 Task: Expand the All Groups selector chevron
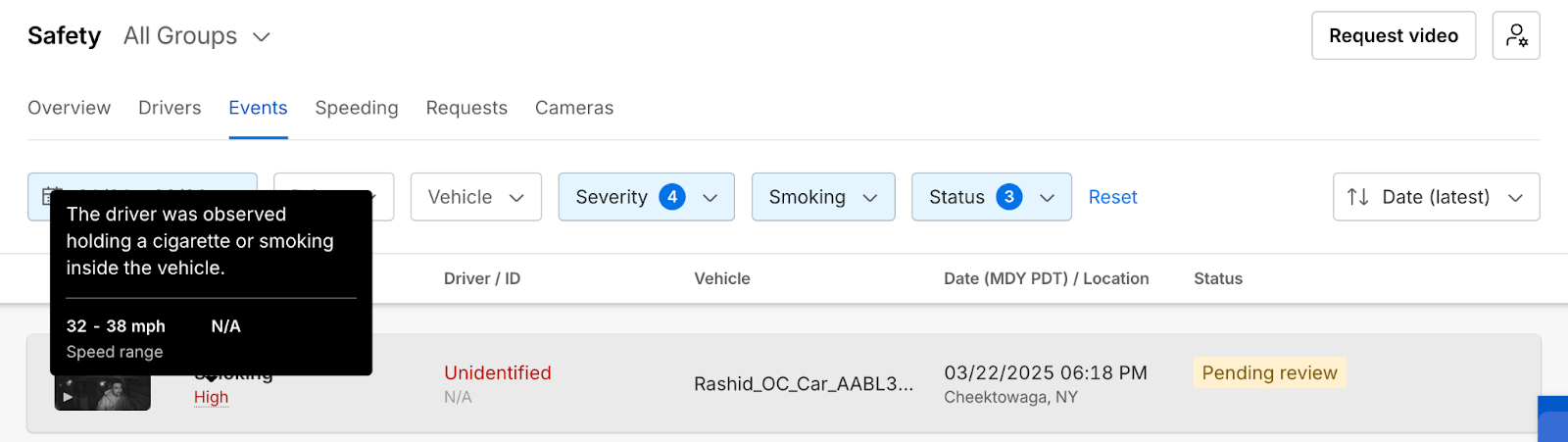click(262, 37)
